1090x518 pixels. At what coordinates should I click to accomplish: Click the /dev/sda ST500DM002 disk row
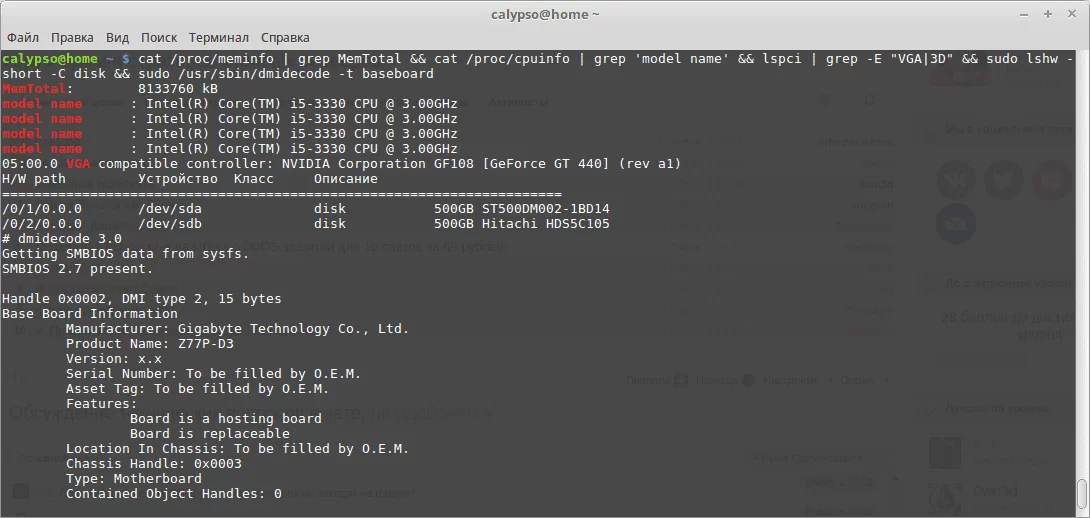[306, 209]
